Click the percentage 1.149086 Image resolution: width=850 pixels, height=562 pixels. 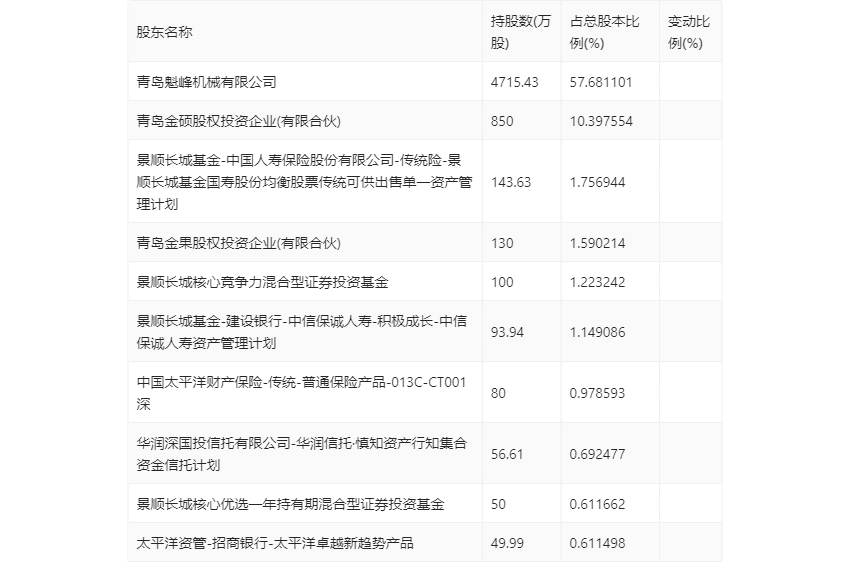597,332
